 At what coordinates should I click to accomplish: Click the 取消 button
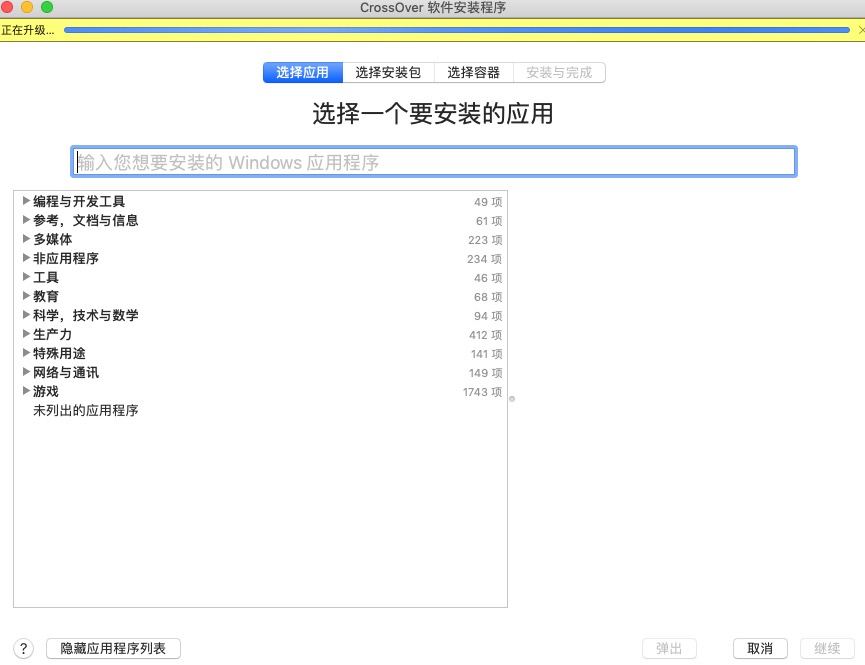pyautogui.click(x=760, y=648)
